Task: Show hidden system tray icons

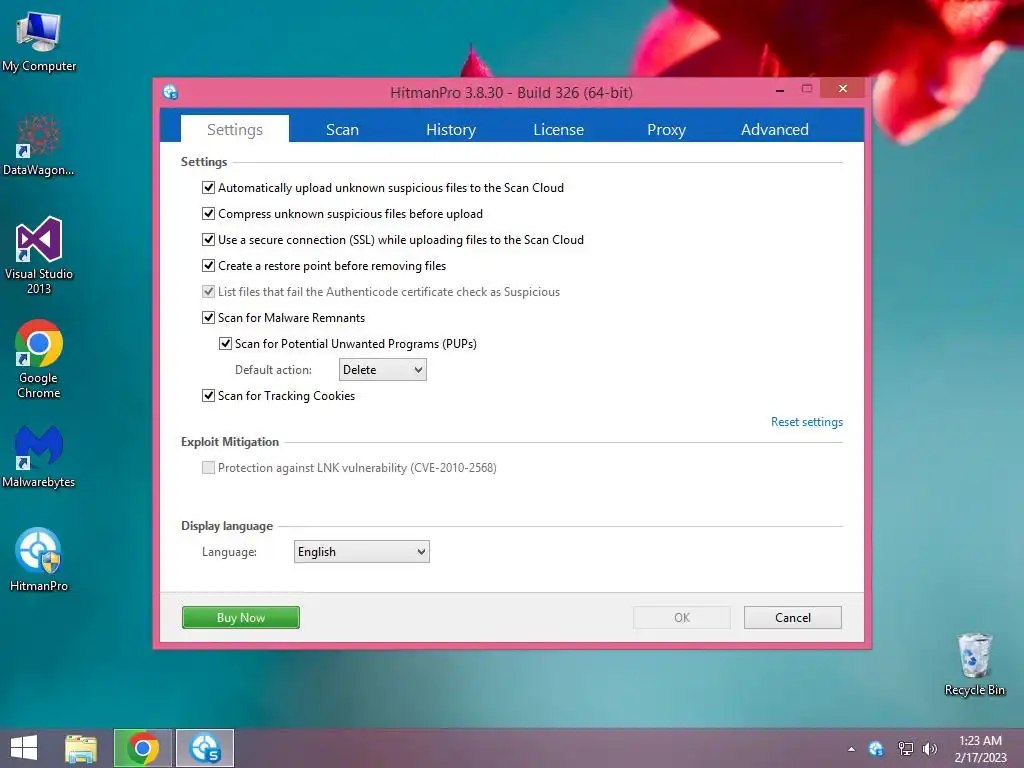Action: pos(851,749)
